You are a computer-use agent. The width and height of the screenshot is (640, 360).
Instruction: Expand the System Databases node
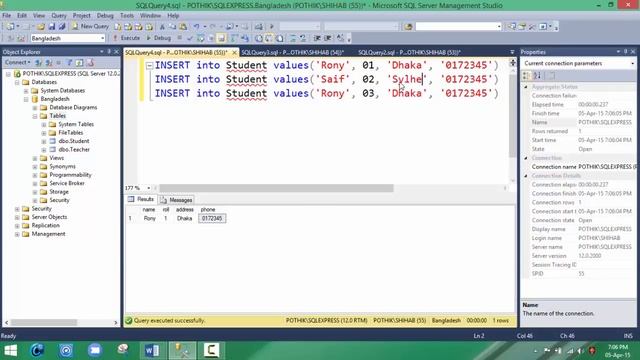[26, 91]
